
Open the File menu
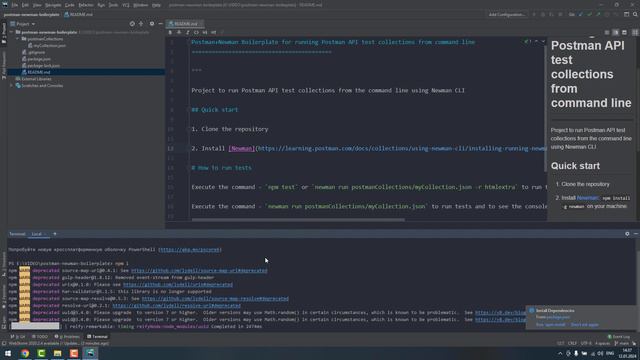tap(15, 5)
